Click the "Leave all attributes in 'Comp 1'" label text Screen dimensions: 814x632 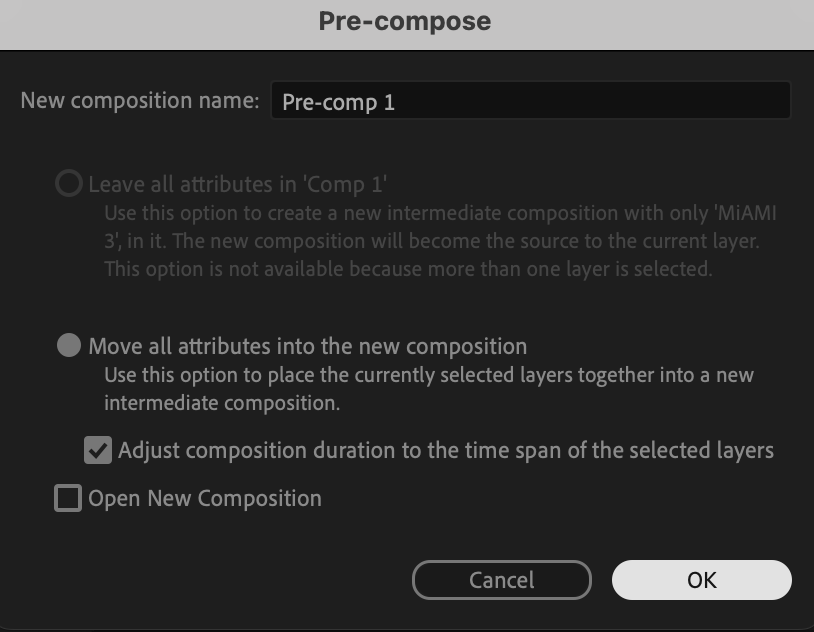click(x=238, y=184)
